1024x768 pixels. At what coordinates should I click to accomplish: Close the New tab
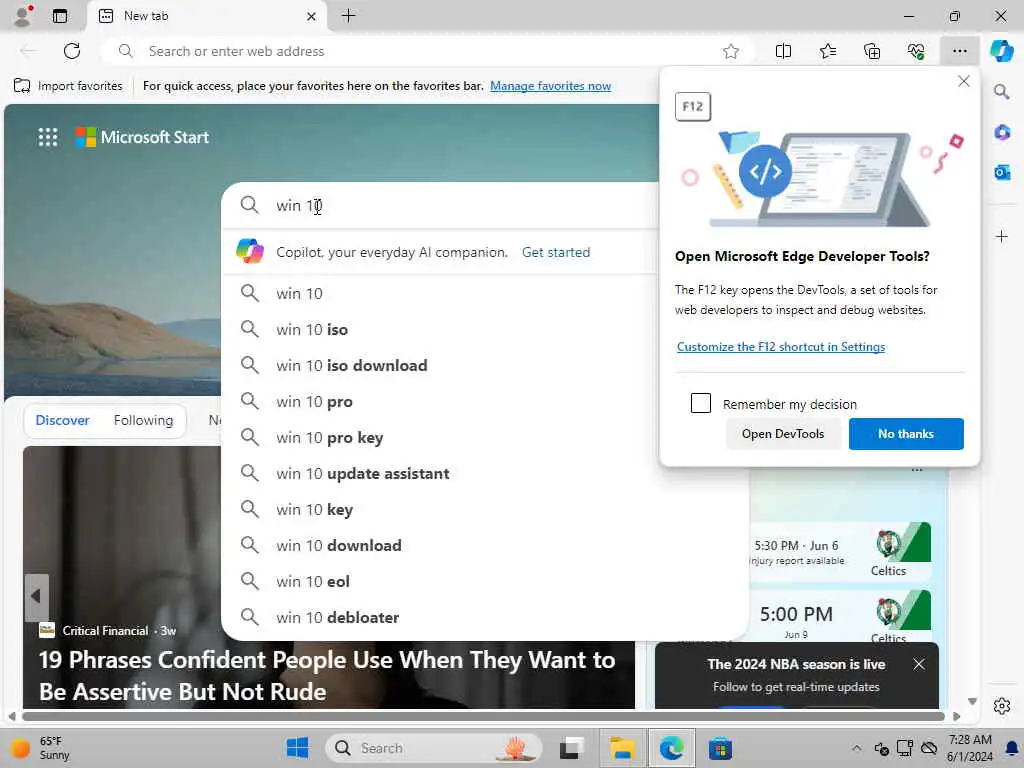(312, 16)
